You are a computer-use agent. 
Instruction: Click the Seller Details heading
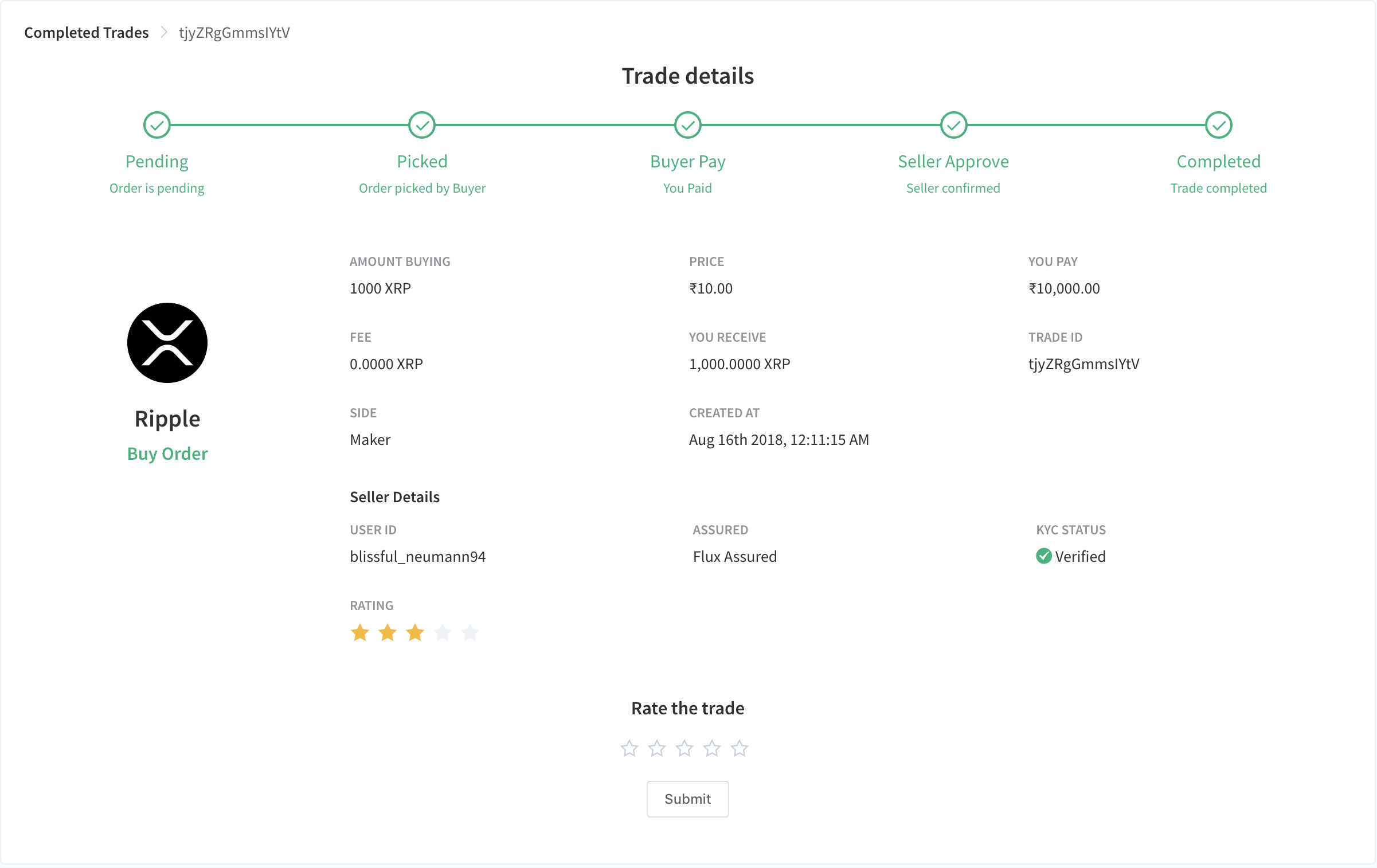394,496
